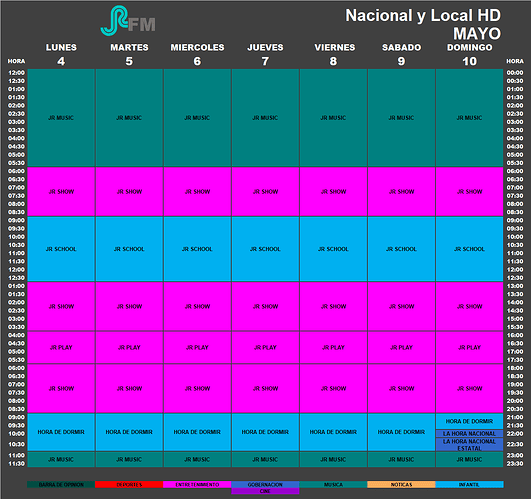Select Monday JR PLAY block

point(61,347)
